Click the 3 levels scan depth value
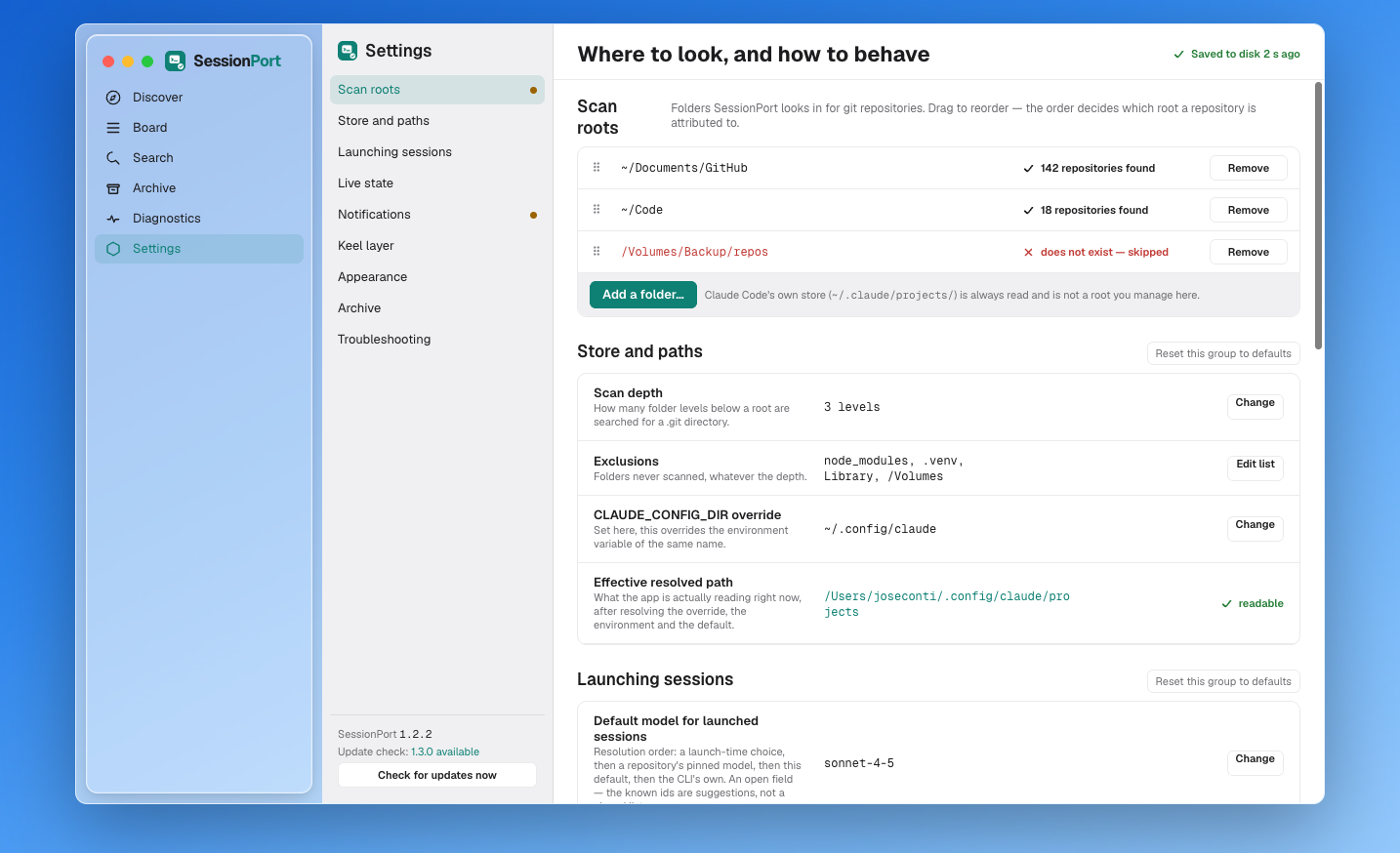This screenshot has height=853, width=1400. click(x=852, y=407)
